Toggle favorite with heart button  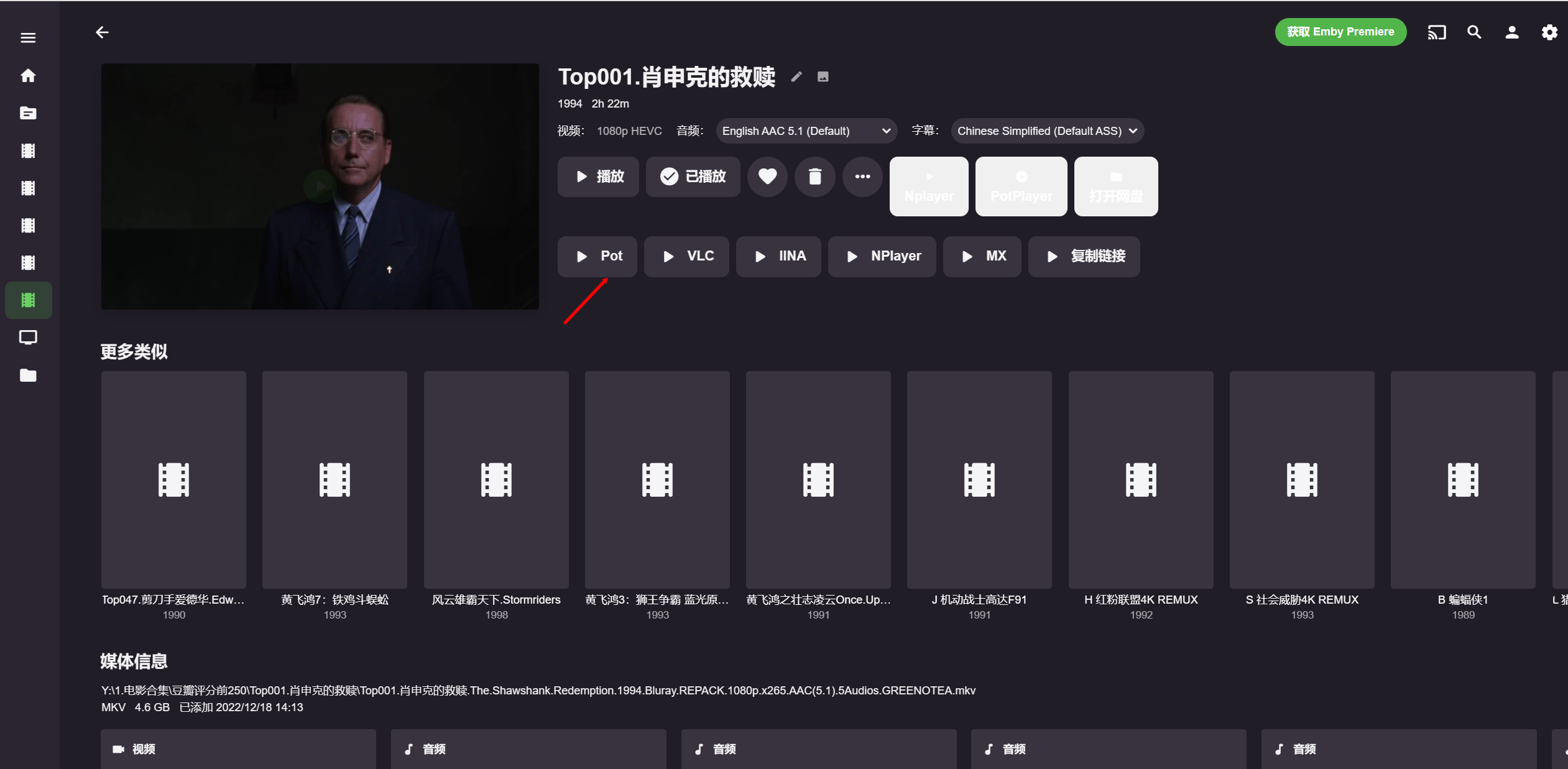[x=767, y=177]
